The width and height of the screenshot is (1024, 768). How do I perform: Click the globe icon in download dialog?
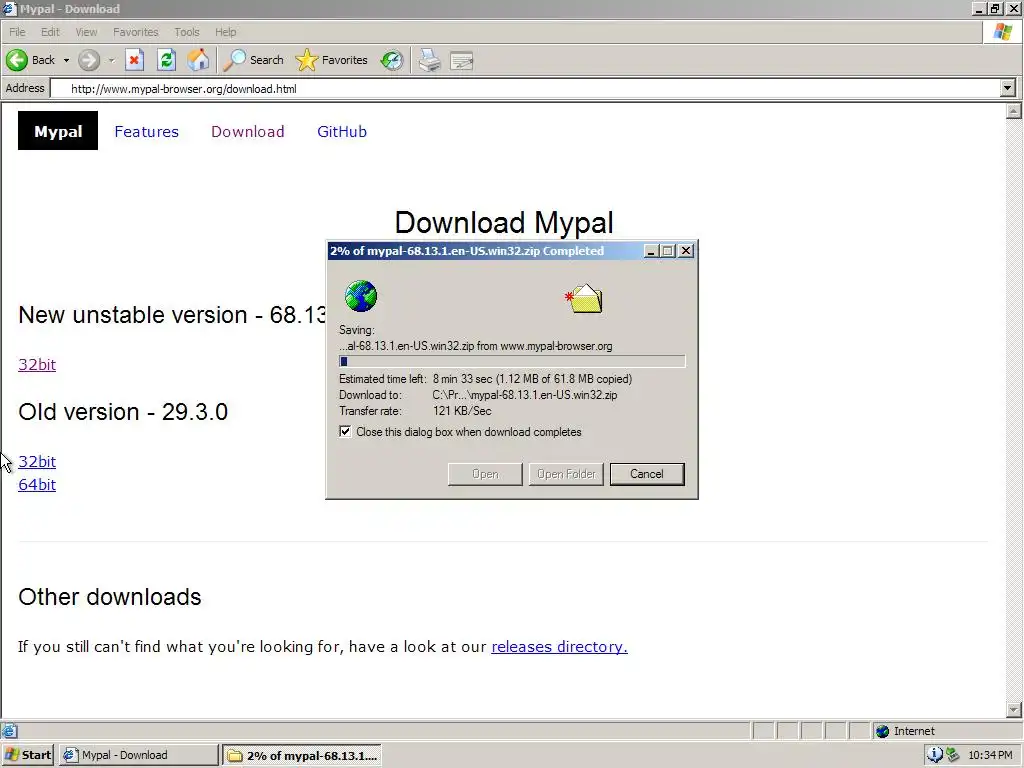(x=361, y=296)
